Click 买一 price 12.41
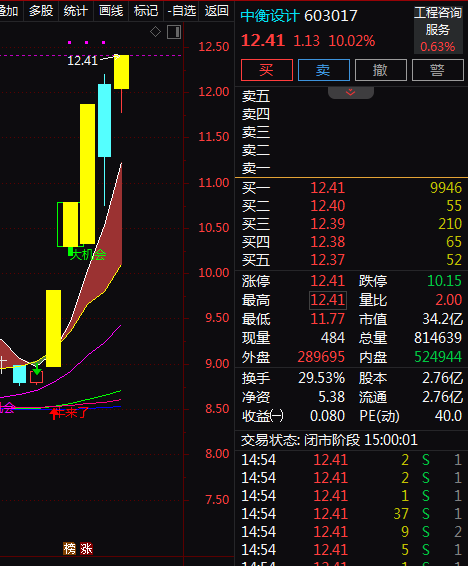Image resolution: width=468 pixels, height=566 pixels. 328,188
